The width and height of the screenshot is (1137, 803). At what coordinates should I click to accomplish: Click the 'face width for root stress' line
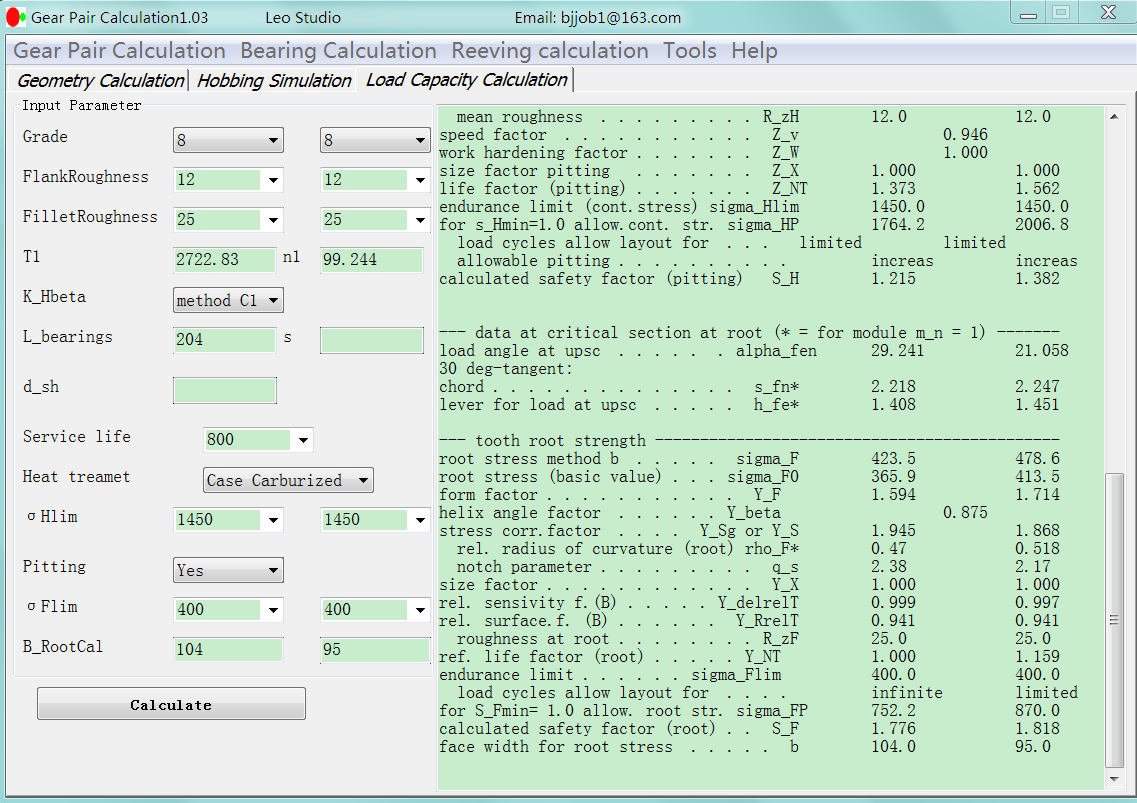coord(745,746)
